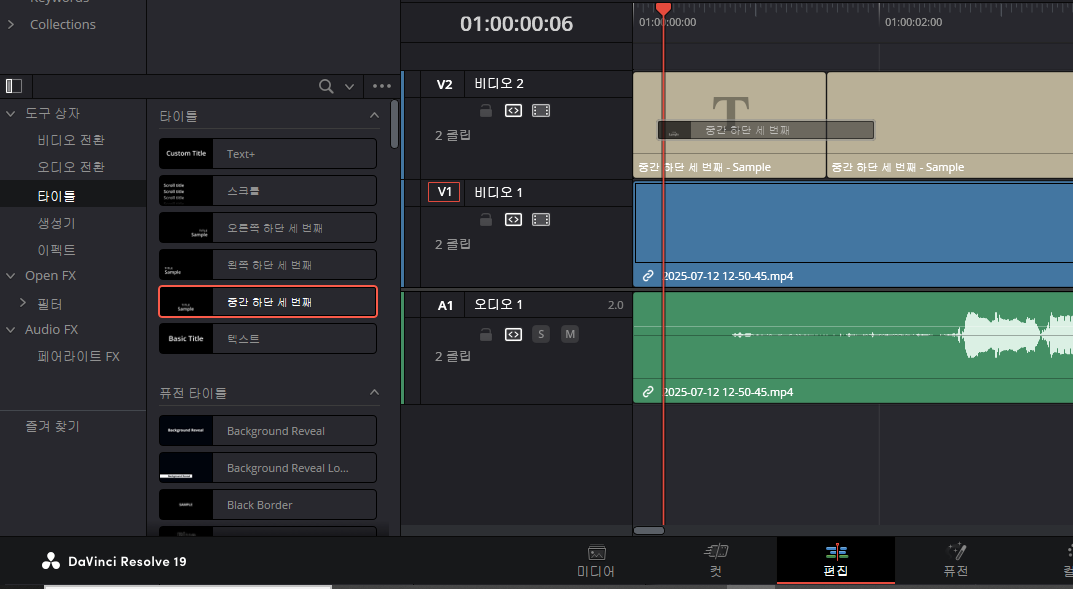
Task: Collapse the Audio FX tree
Action: pos(10,330)
